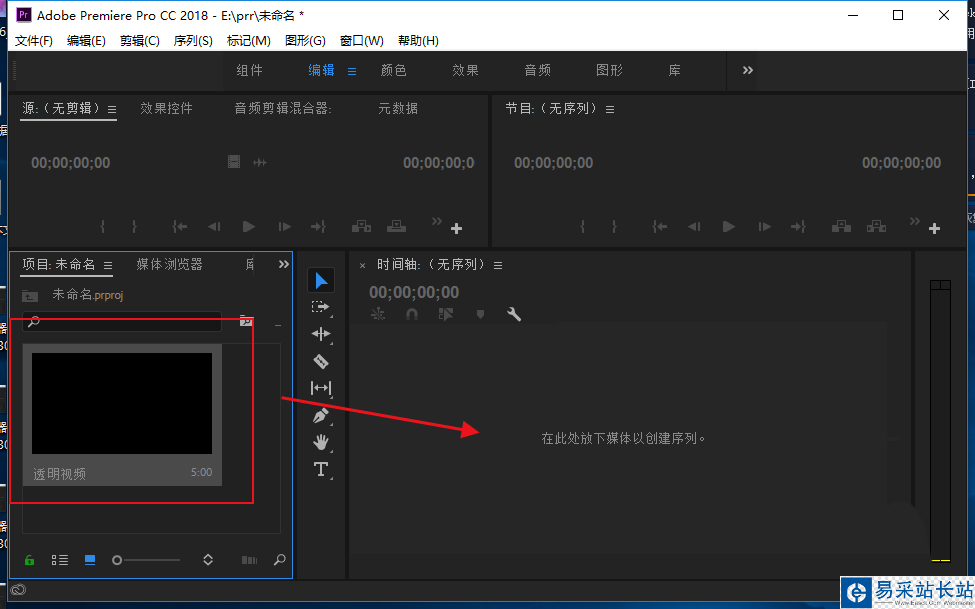Select the Ripple Edit tool

click(x=321, y=334)
